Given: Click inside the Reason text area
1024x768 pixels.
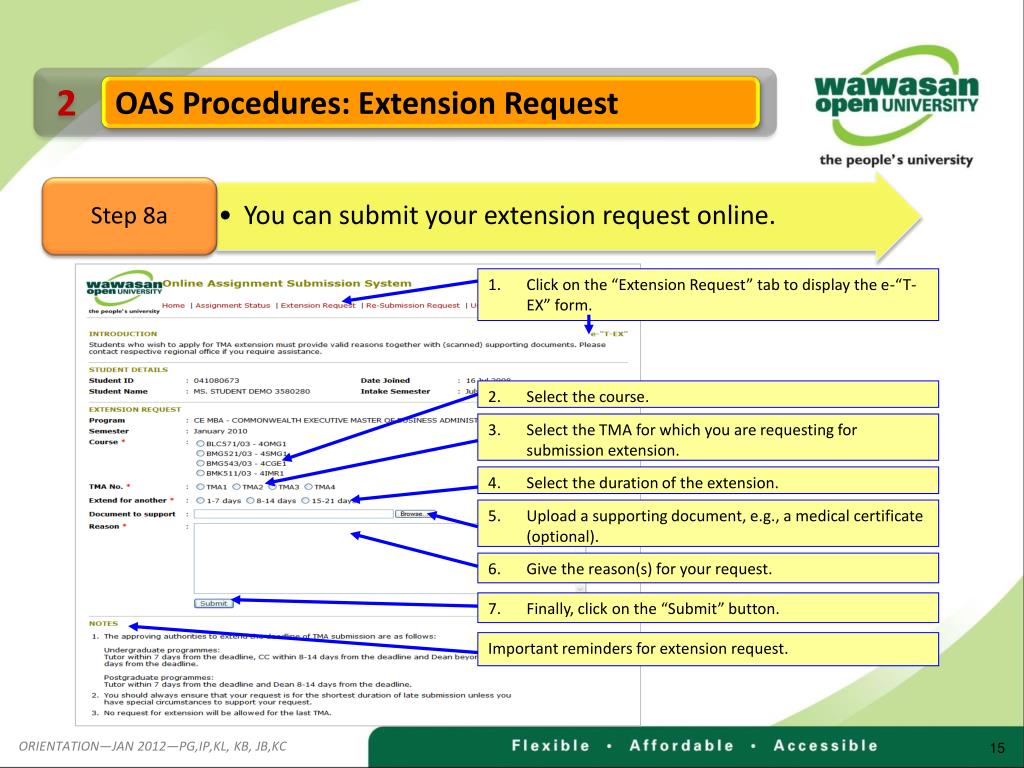Looking at the screenshot, I should pos(389,558).
